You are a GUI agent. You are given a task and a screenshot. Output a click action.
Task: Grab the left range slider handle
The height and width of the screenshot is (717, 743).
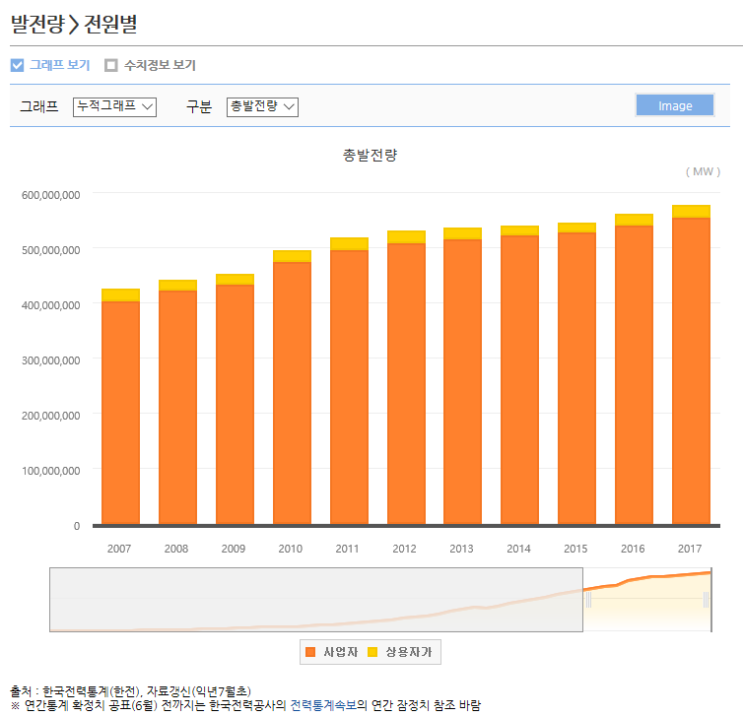(588, 599)
